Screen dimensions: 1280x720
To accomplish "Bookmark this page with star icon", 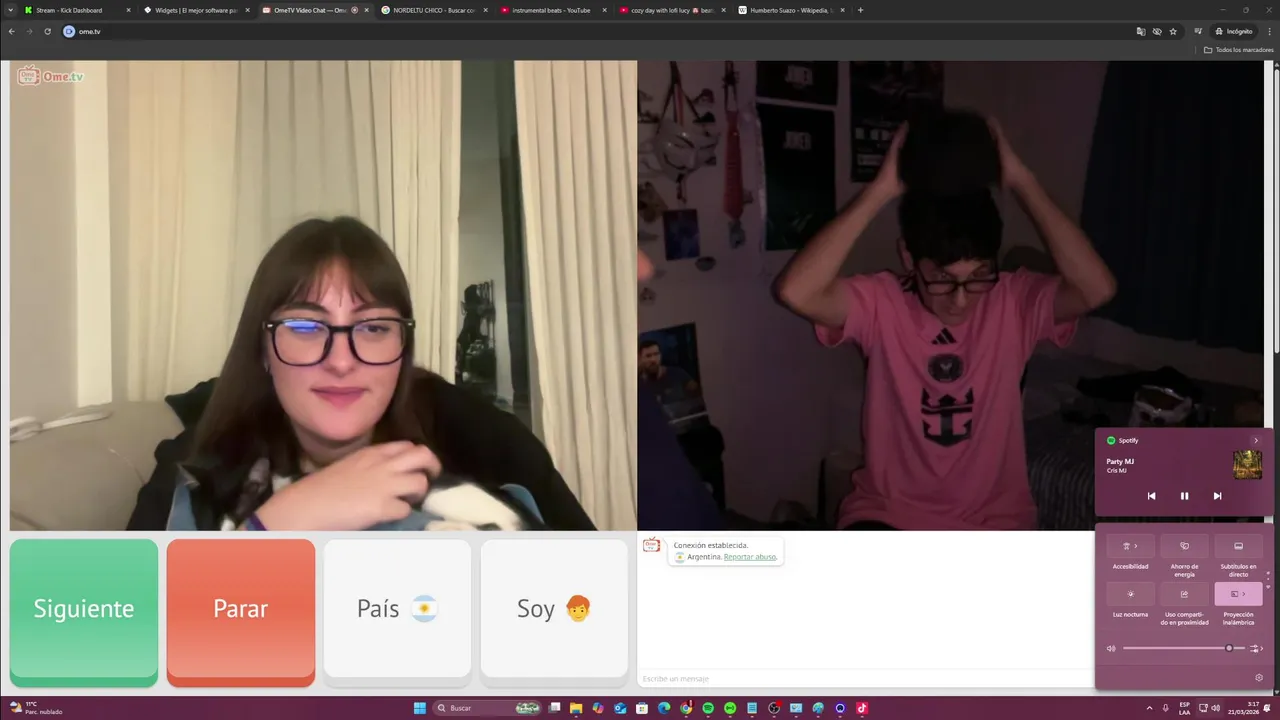I will (1173, 31).
